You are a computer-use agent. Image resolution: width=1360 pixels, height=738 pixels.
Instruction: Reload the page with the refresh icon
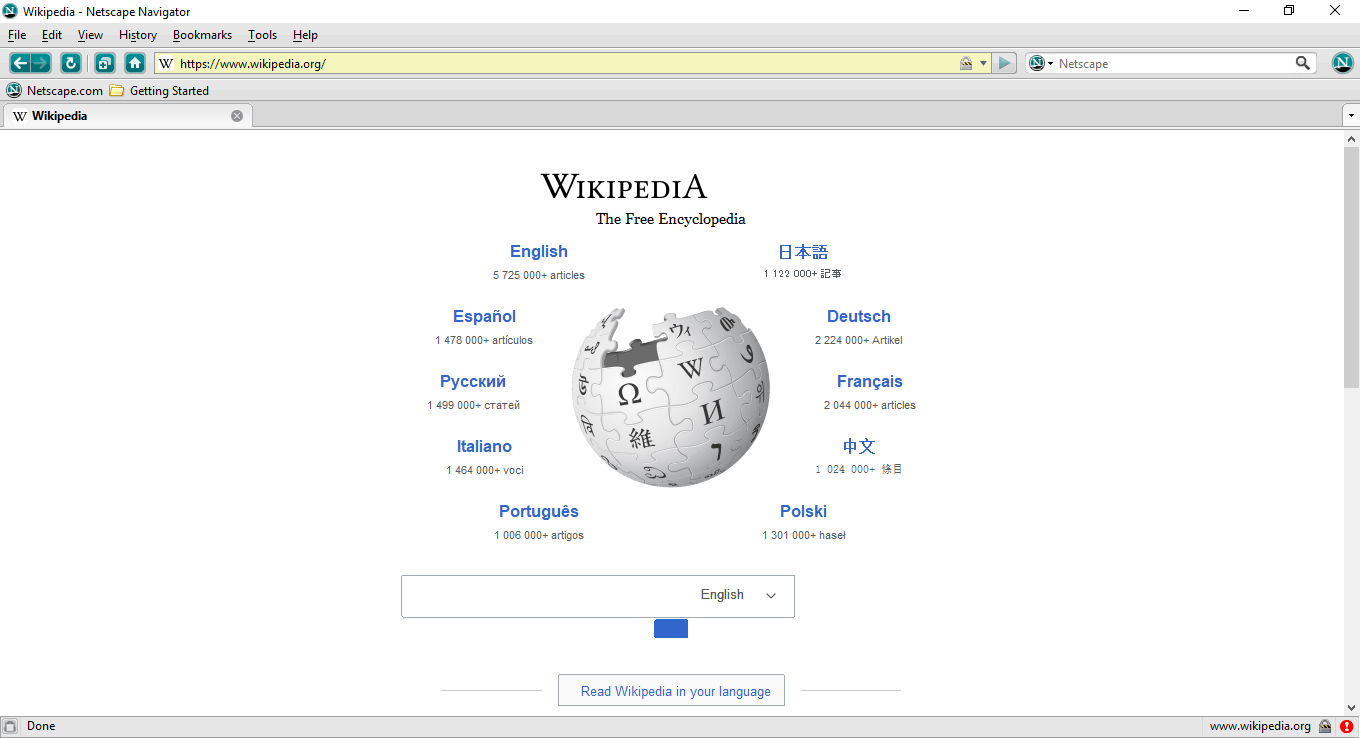(70, 63)
